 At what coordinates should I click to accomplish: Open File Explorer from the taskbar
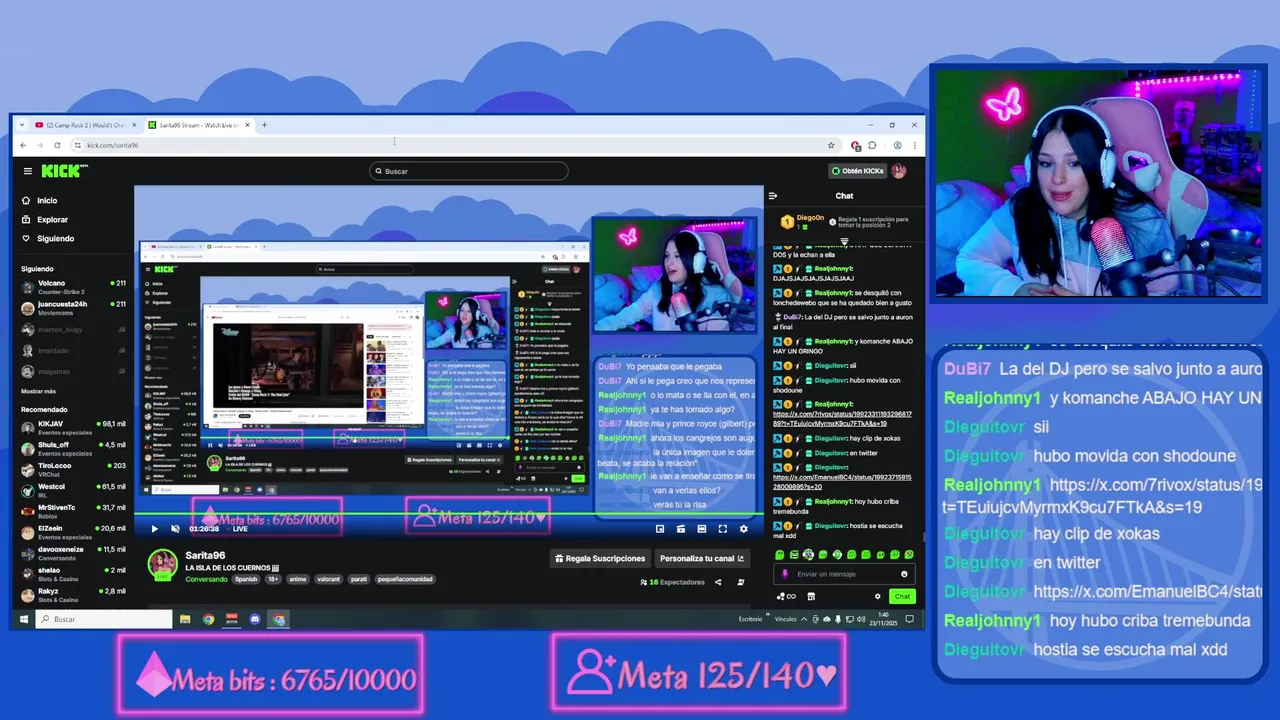[x=185, y=619]
